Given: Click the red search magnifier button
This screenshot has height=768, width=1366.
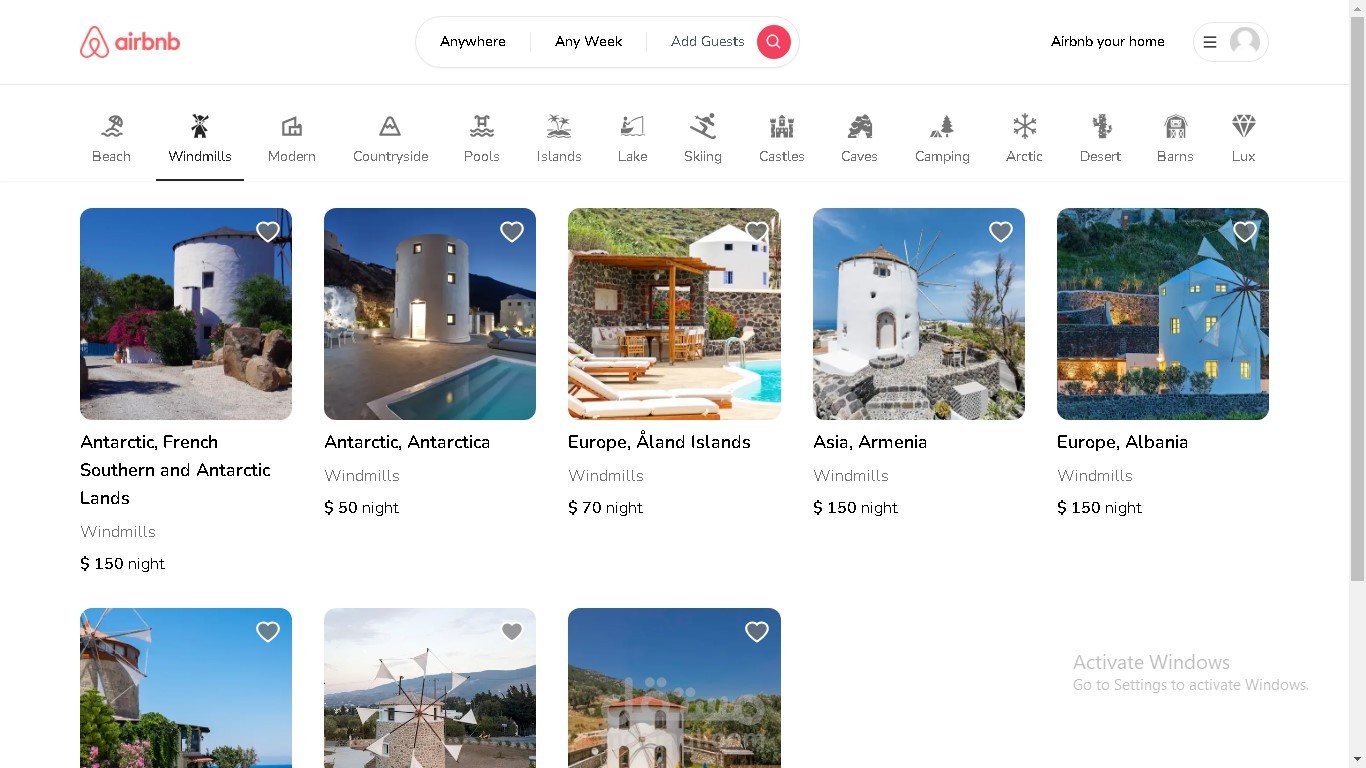Looking at the screenshot, I should point(773,42).
